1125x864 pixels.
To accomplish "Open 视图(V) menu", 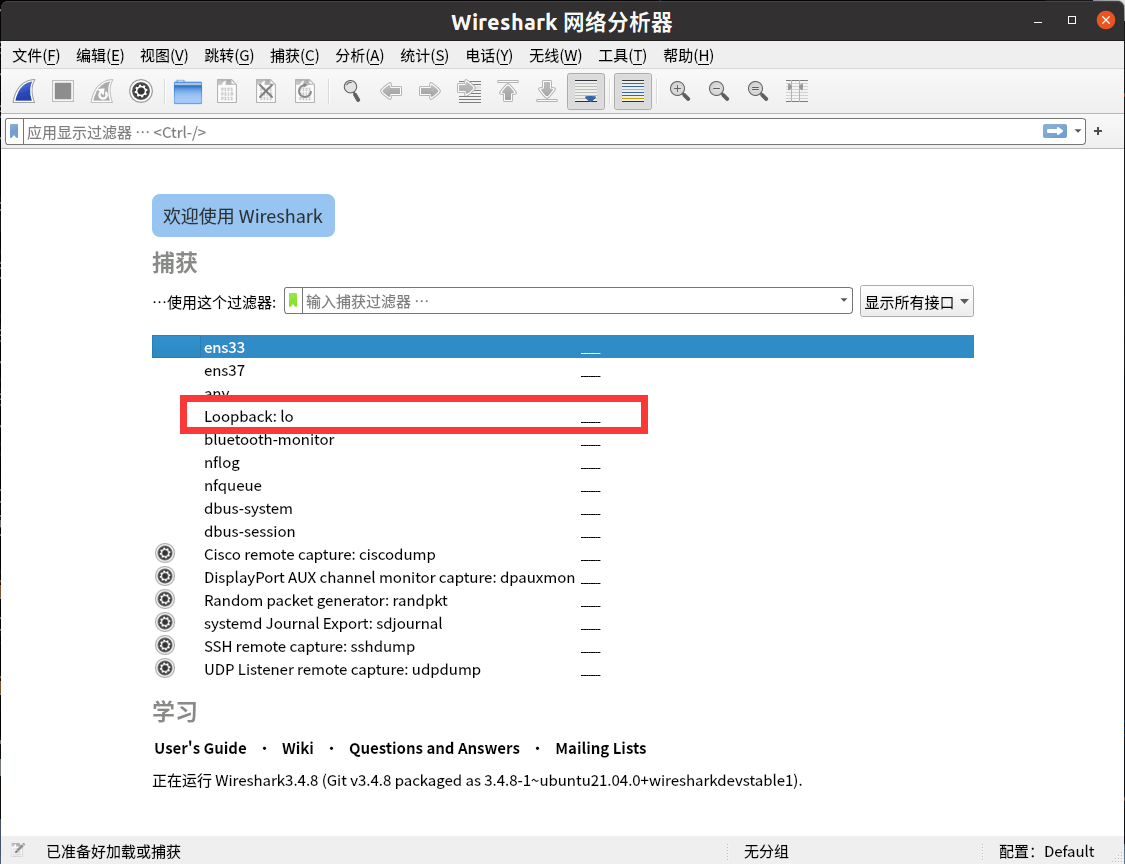I will [164, 56].
